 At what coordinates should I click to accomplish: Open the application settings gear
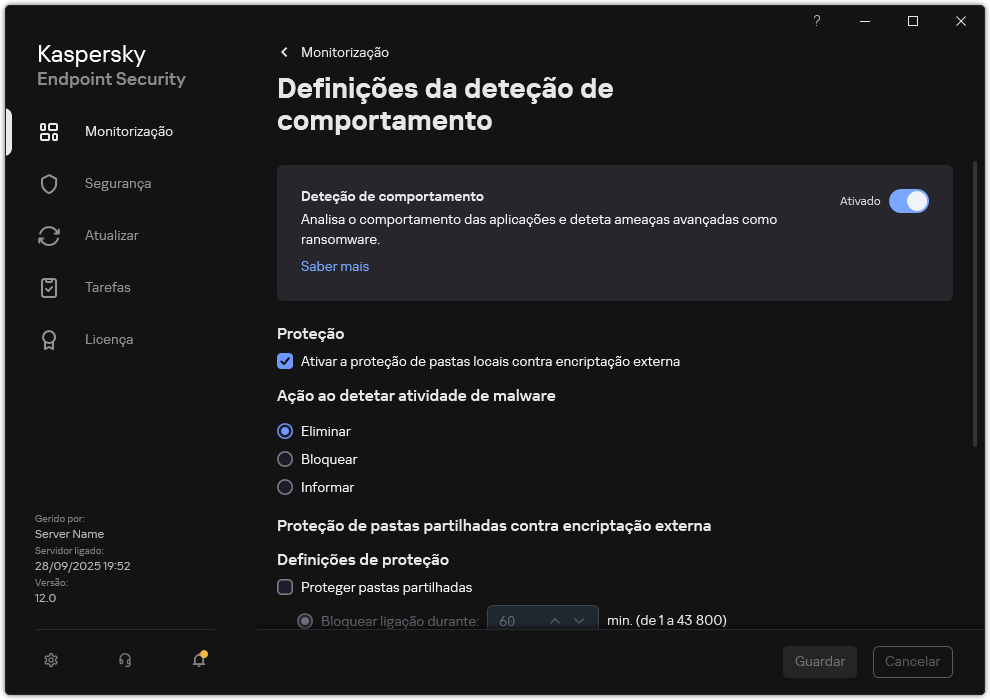50,660
